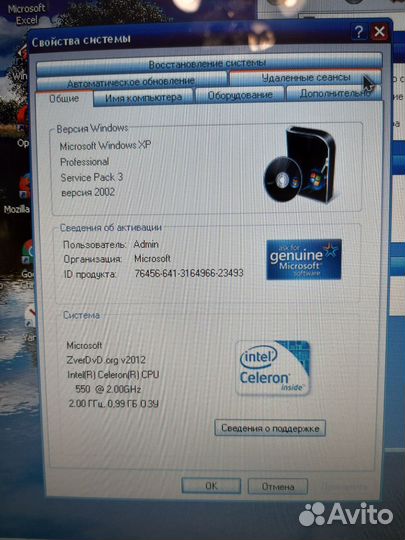
Task: Select the Восстановление системы tab
Action: click(208, 63)
